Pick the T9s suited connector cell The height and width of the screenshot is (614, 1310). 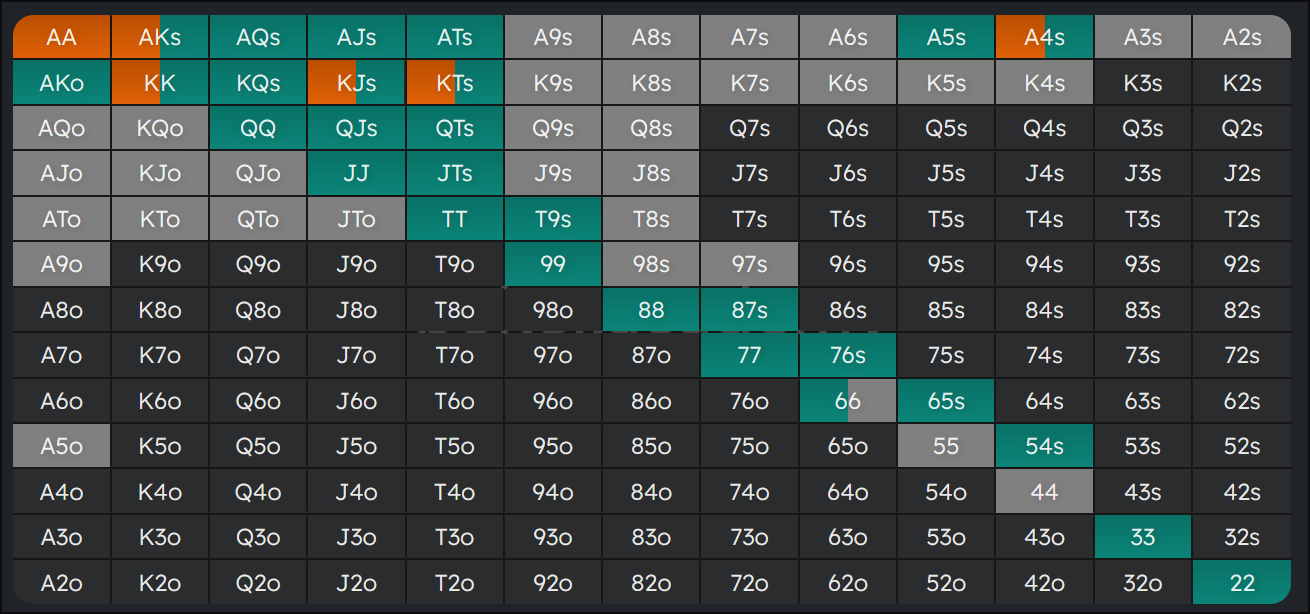coord(553,219)
